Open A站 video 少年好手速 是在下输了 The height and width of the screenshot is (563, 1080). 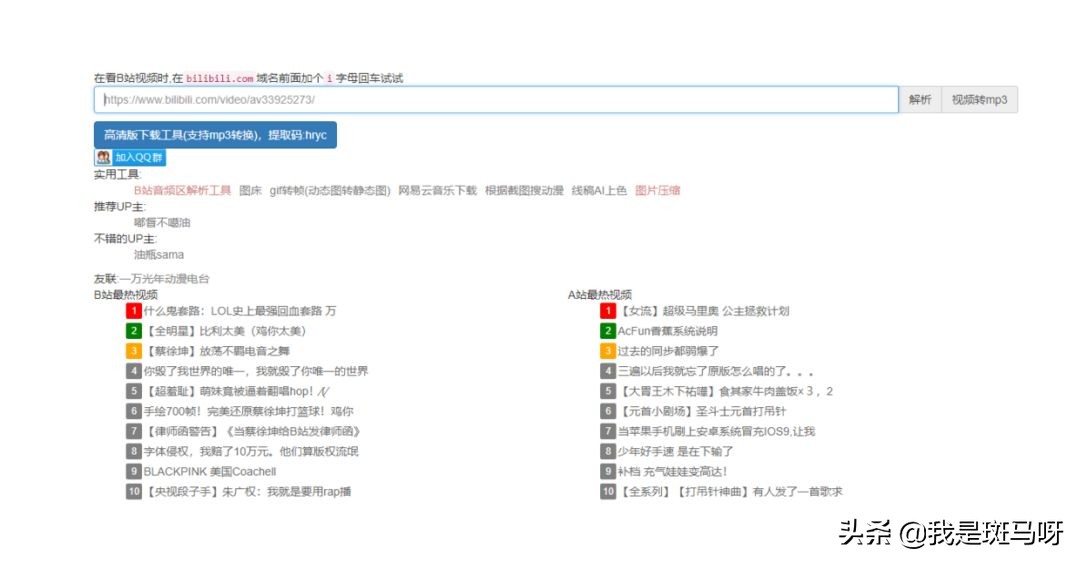tap(675, 451)
